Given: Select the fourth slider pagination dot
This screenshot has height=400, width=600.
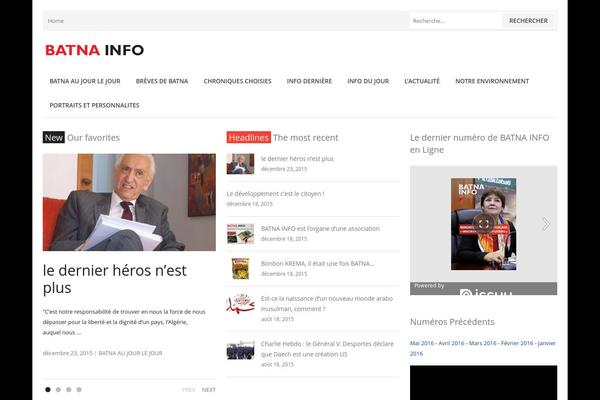Looking at the screenshot, I should pyautogui.click(x=79, y=390).
